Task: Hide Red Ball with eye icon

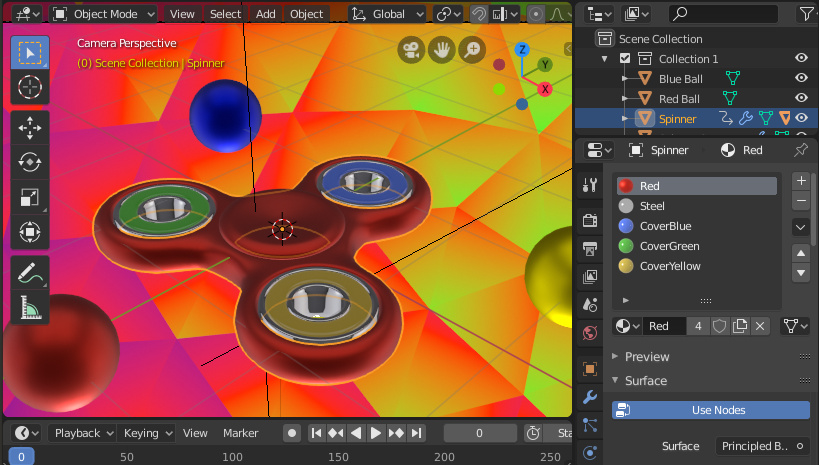Action: pyautogui.click(x=801, y=98)
